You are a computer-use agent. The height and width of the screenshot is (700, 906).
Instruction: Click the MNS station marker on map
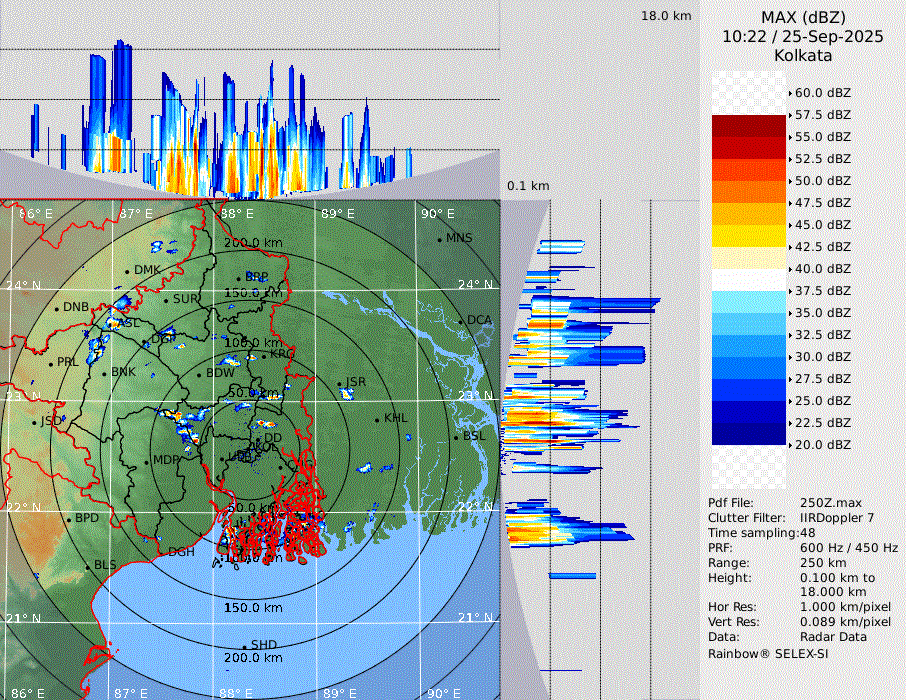(439, 239)
